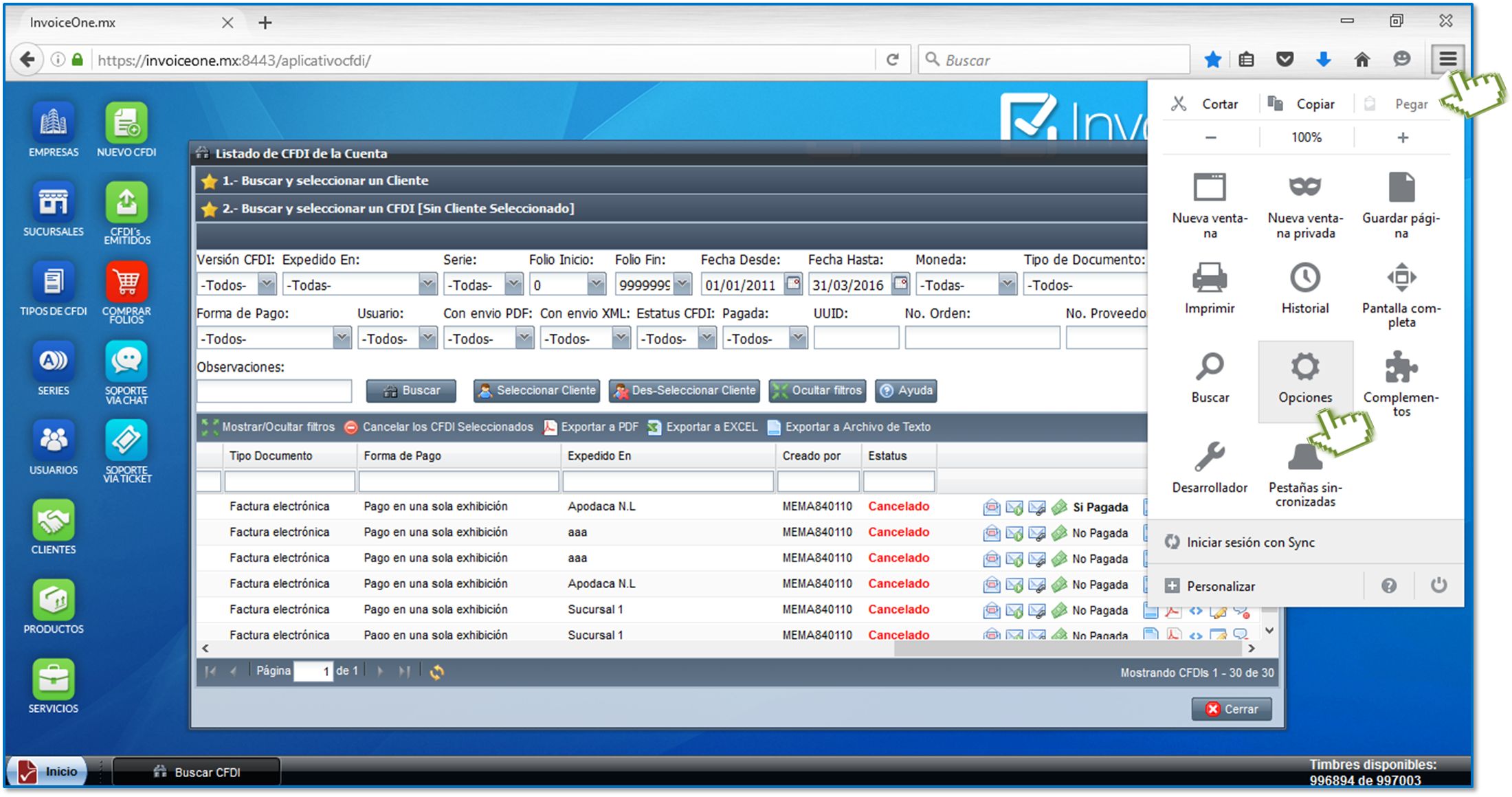Click the downloads arrow icon
1512x797 pixels.
pyautogui.click(x=1324, y=60)
